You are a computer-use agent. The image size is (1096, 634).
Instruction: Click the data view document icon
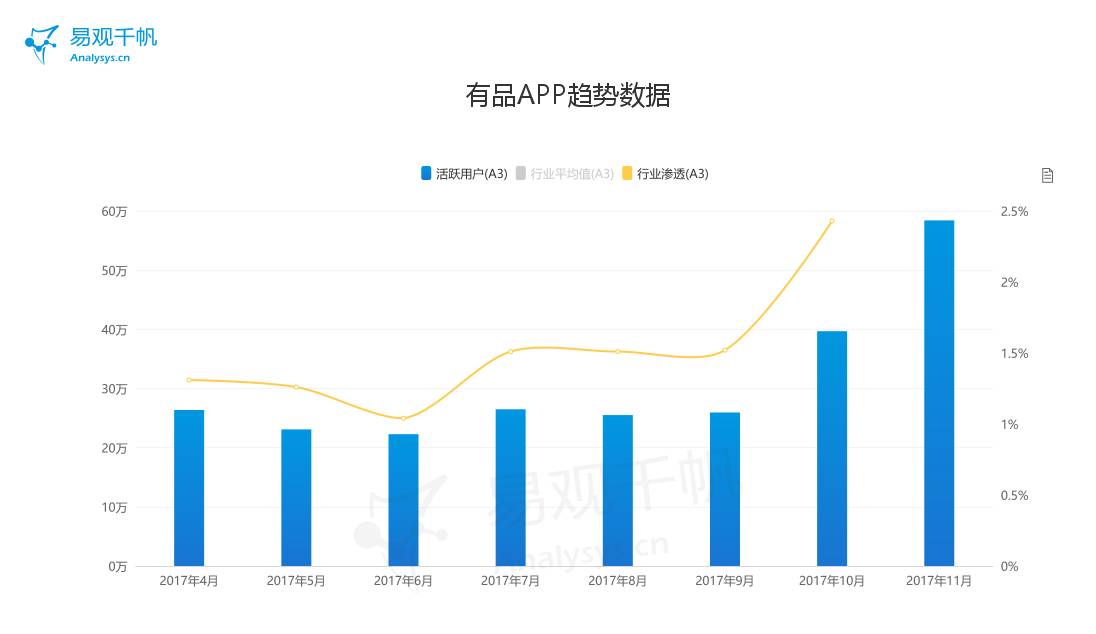[x=1046, y=175]
